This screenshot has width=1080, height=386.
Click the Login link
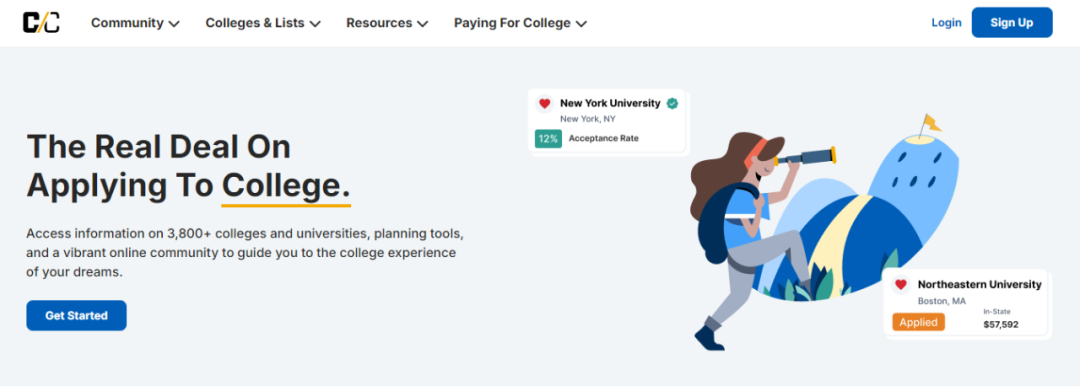tap(946, 23)
